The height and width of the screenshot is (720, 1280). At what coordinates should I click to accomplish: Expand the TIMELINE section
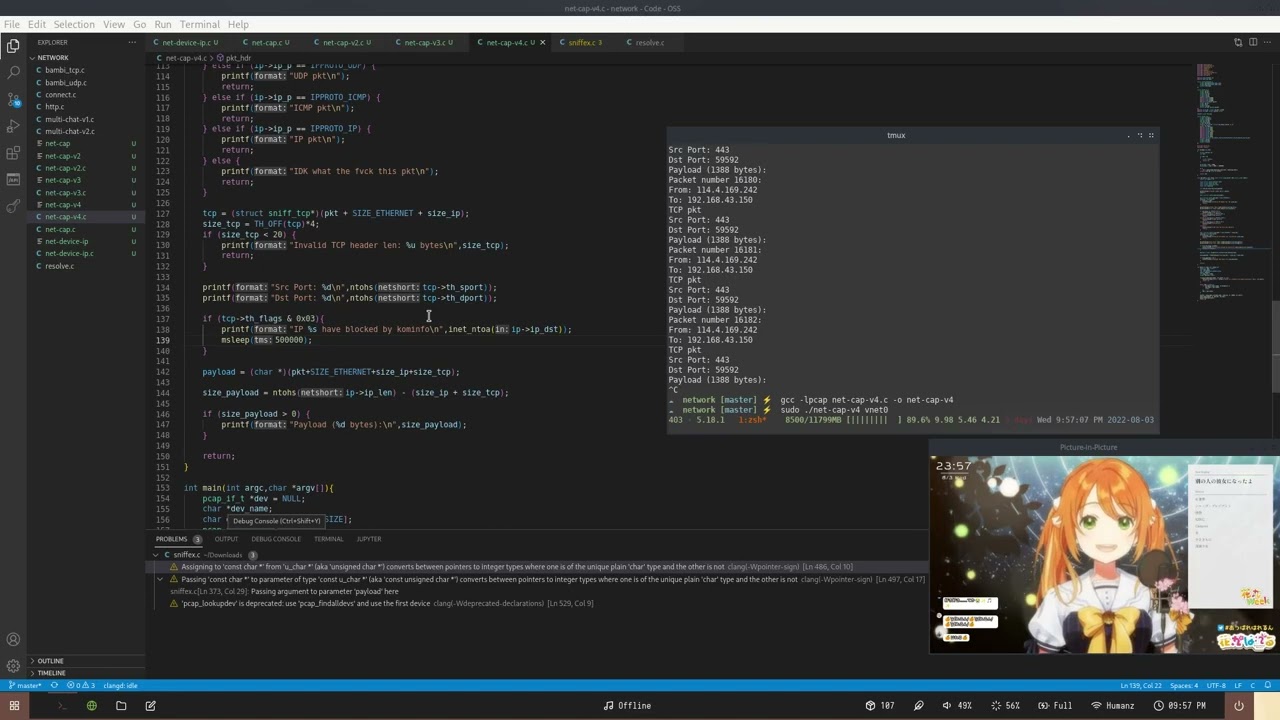point(51,673)
